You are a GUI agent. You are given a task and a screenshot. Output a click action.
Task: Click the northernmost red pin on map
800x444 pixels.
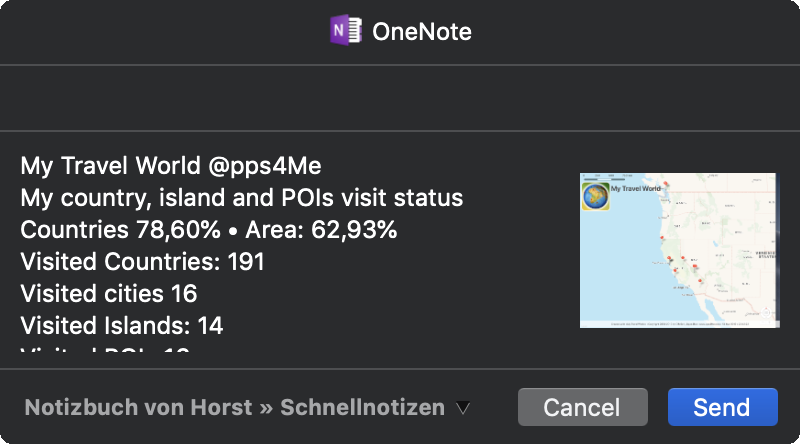(665, 184)
